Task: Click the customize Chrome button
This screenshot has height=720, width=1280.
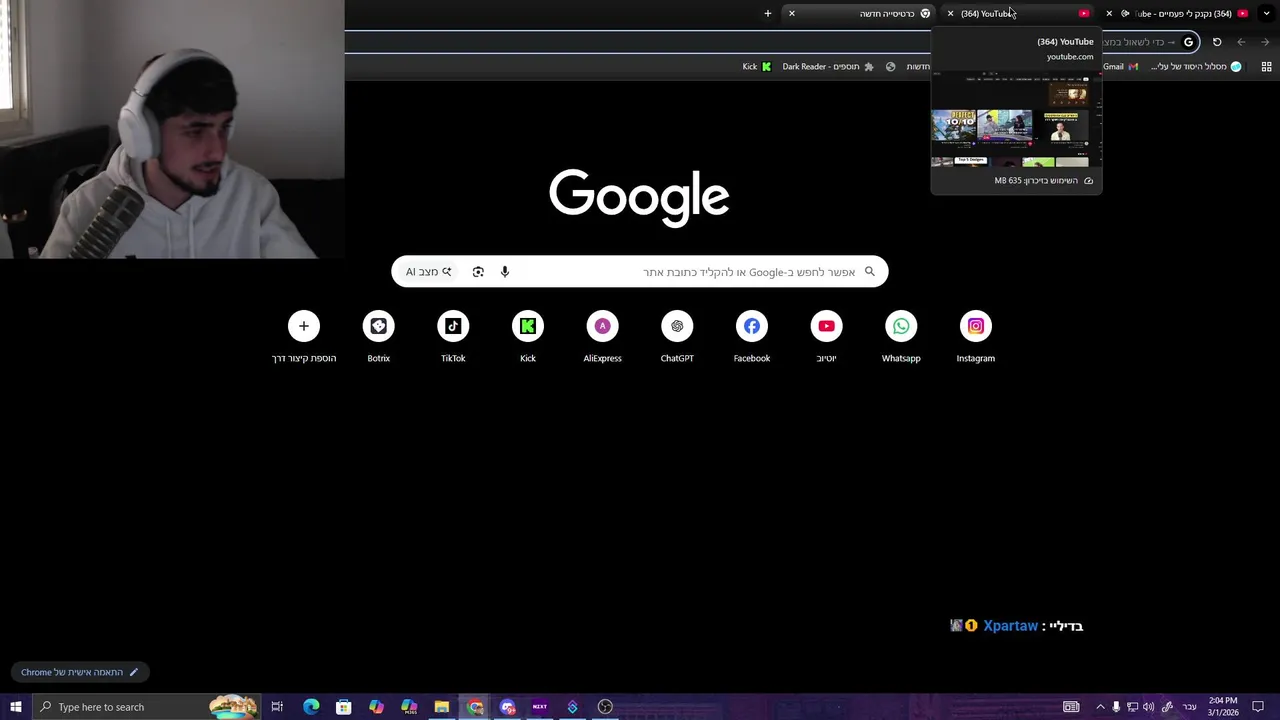Action: pyautogui.click(x=80, y=672)
